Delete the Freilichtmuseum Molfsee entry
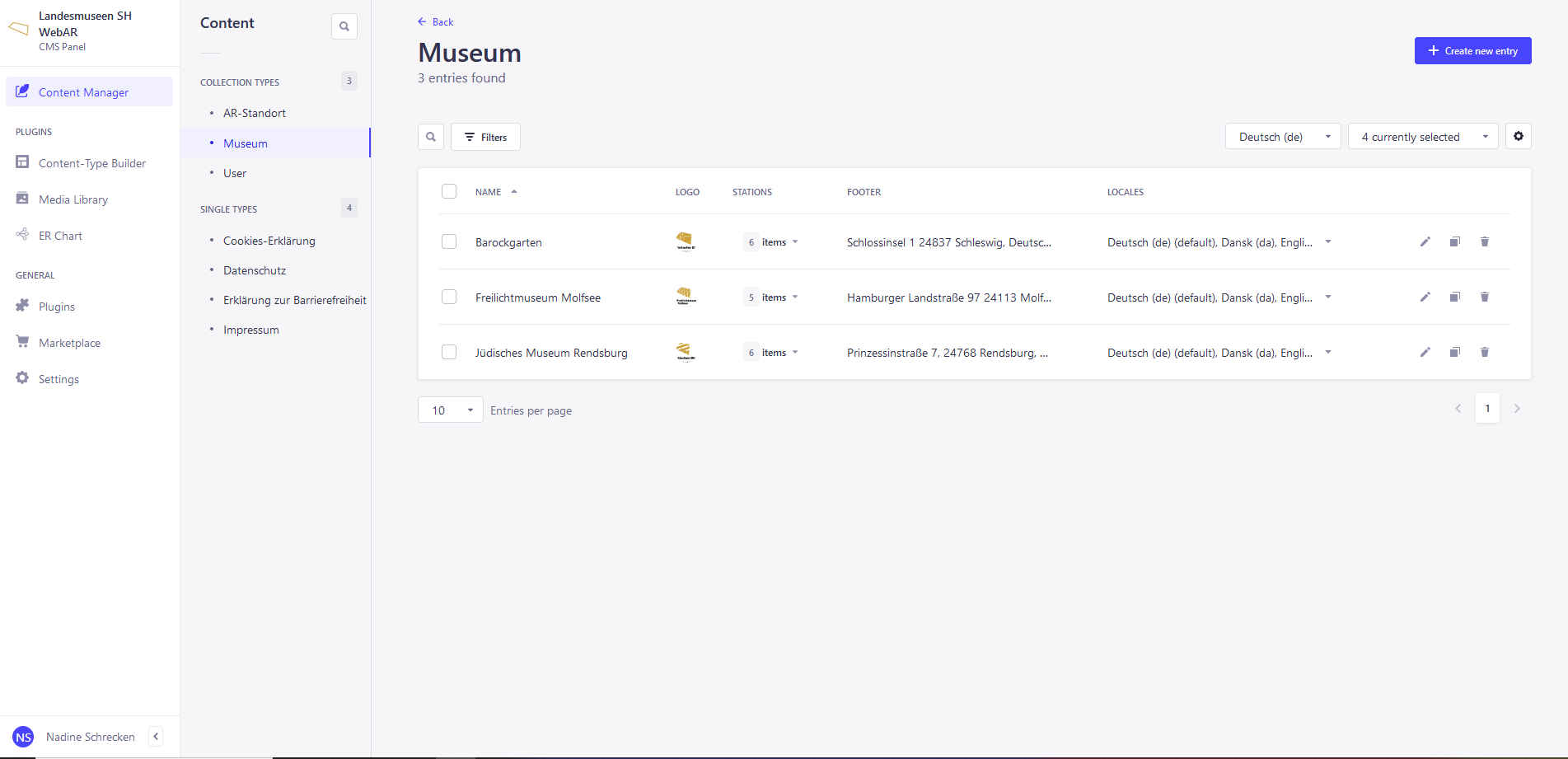Image resolution: width=1568 pixels, height=759 pixels. coord(1485,297)
